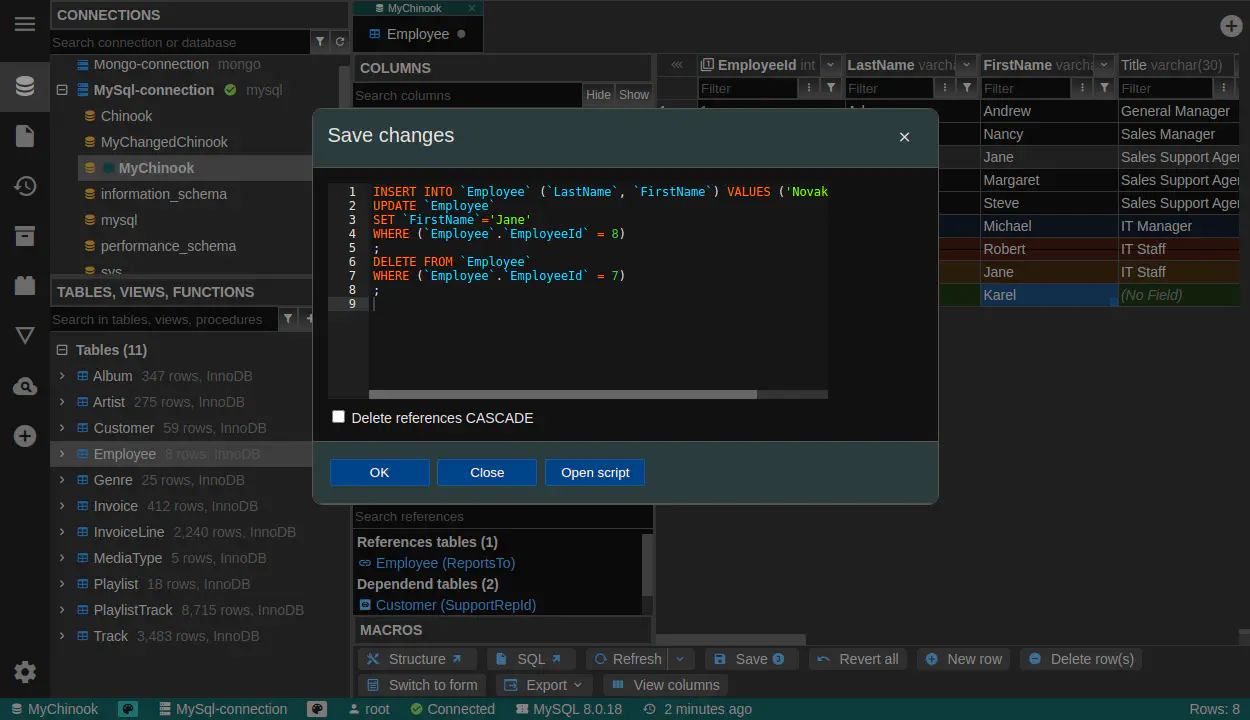Screen dimensions: 1250x720
Task: Confirm save with the OK button
Action: click(x=380, y=472)
